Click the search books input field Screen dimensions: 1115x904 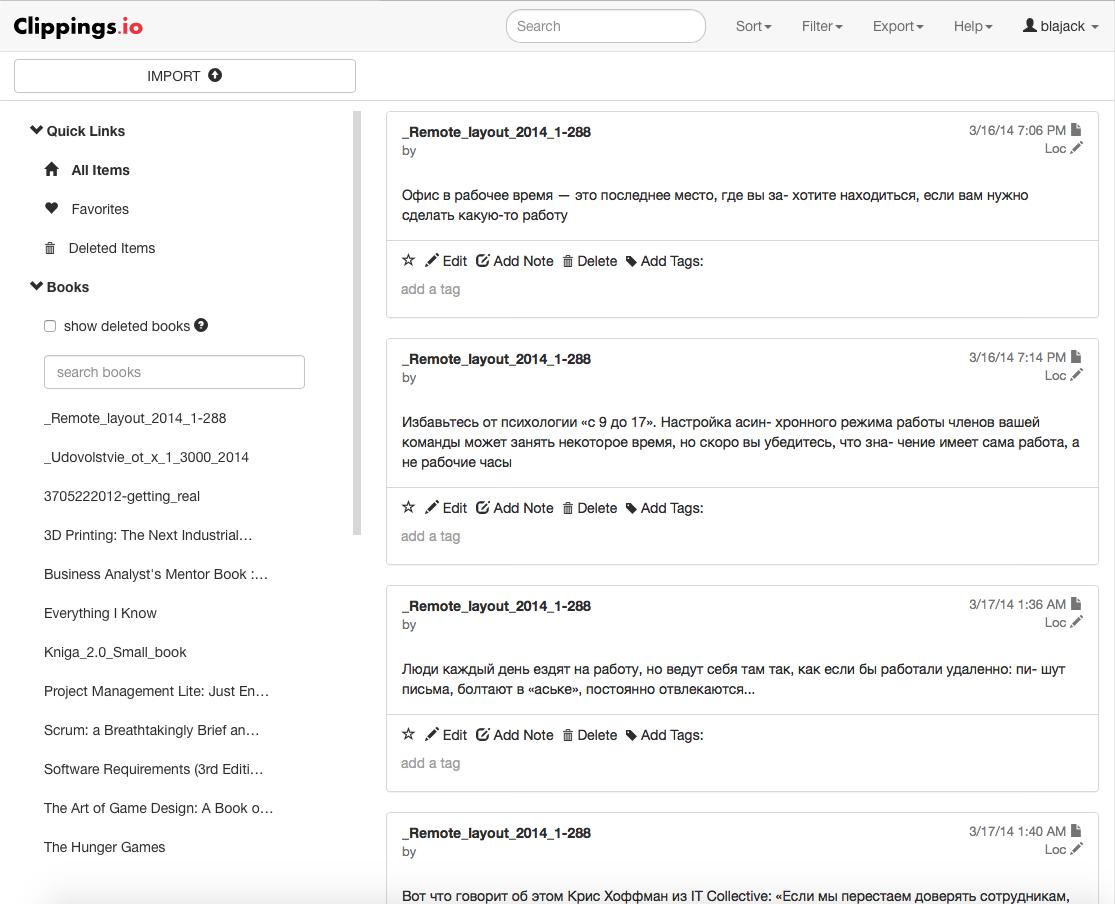(x=174, y=372)
